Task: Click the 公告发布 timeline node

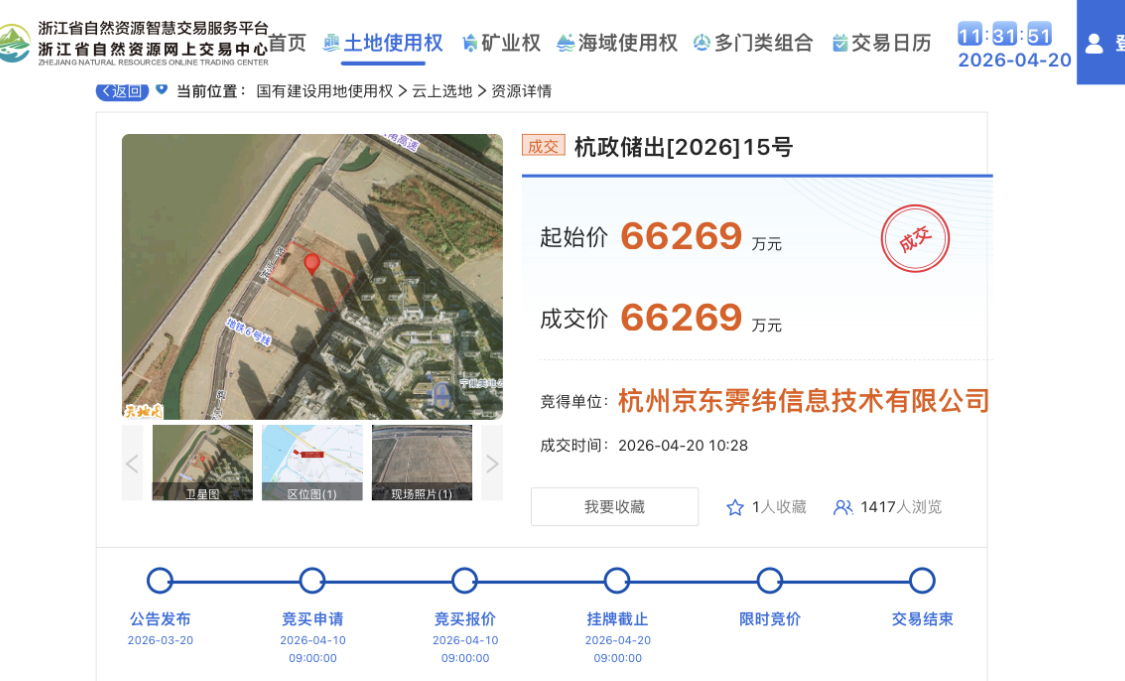Action: (160, 581)
